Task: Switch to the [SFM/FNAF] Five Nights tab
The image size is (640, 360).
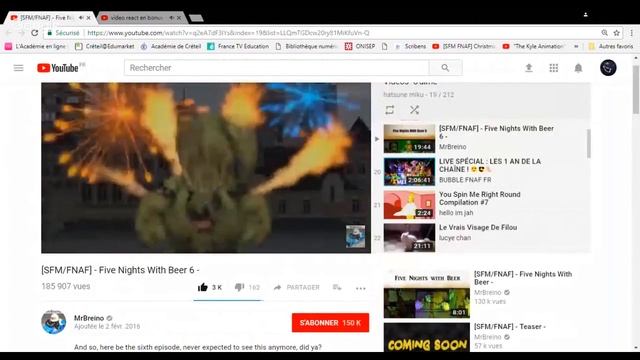Action: pyautogui.click(x=50, y=18)
